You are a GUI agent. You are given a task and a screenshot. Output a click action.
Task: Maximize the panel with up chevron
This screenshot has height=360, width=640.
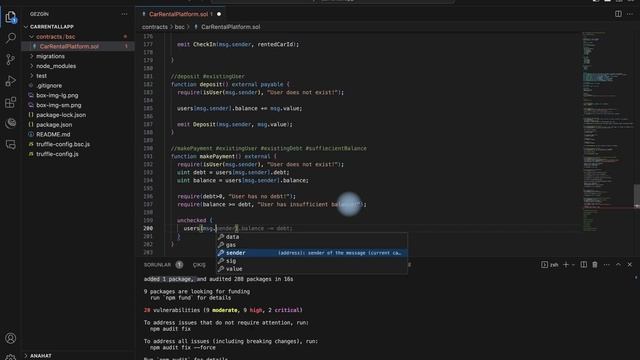click(618, 264)
